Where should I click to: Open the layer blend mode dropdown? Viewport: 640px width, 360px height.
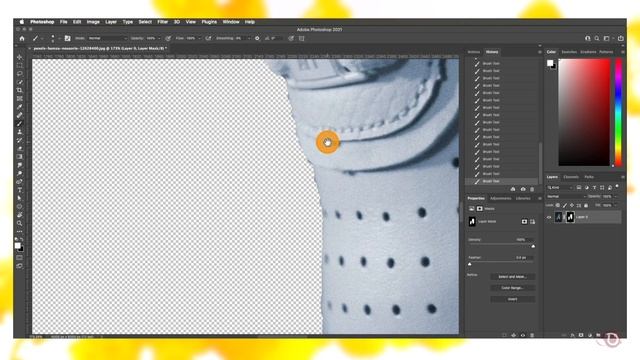[x=566, y=197]
